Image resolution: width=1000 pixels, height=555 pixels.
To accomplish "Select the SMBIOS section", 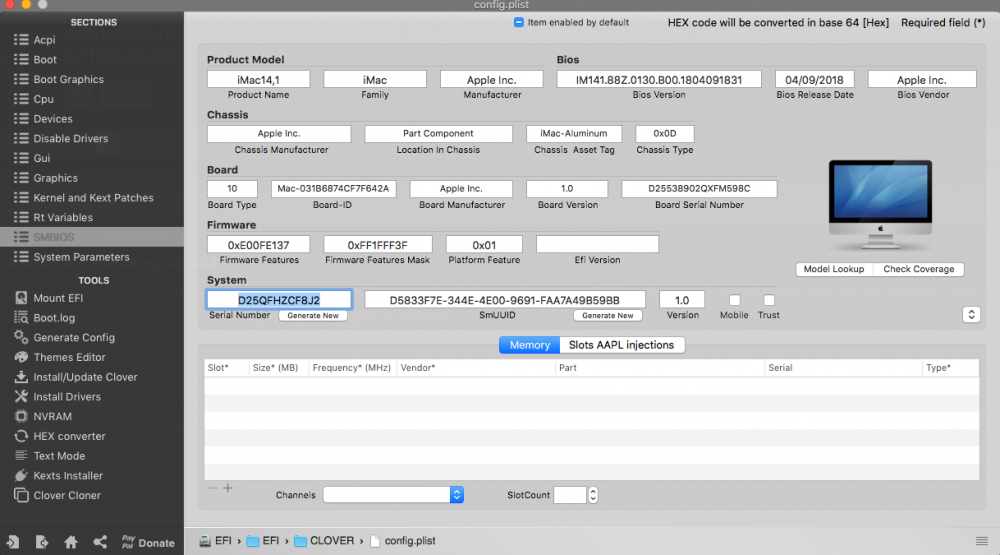I will click(x=92, y=237).
